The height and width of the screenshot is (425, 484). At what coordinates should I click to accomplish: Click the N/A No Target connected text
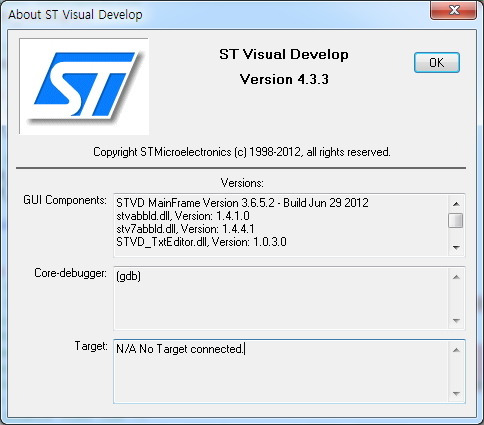coord(180,349)
